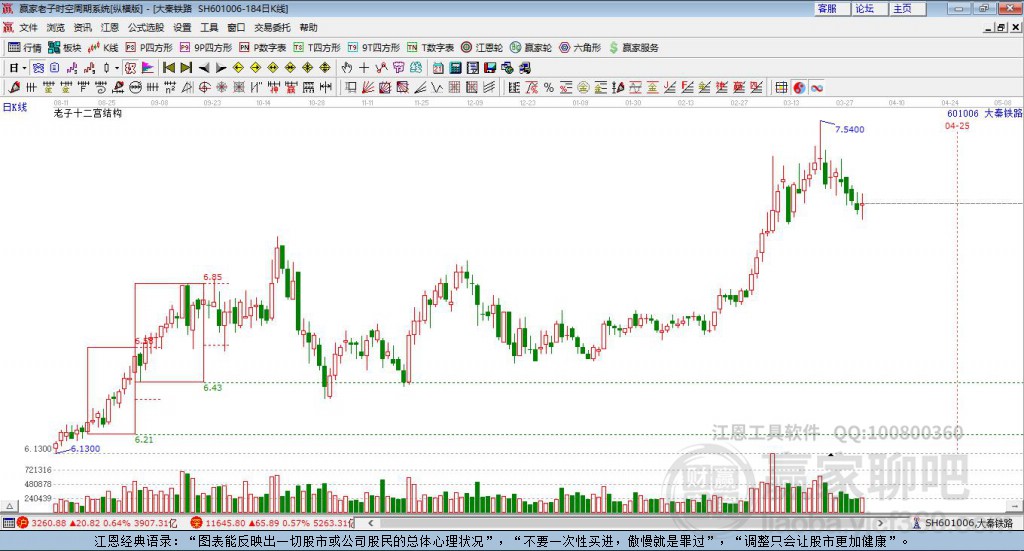Open the 板块 sectors view

pos(64,48)
